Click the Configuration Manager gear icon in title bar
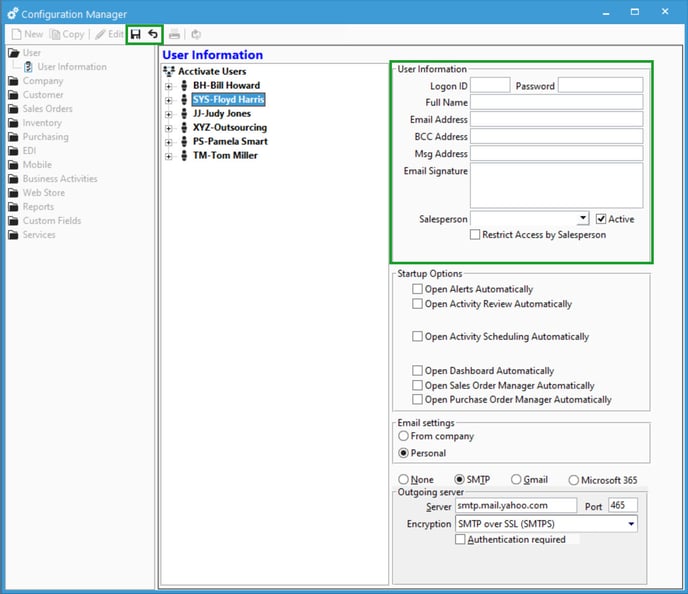Image resolution: width=688 pixels, height=594 pixels. (x=13, y=14)
